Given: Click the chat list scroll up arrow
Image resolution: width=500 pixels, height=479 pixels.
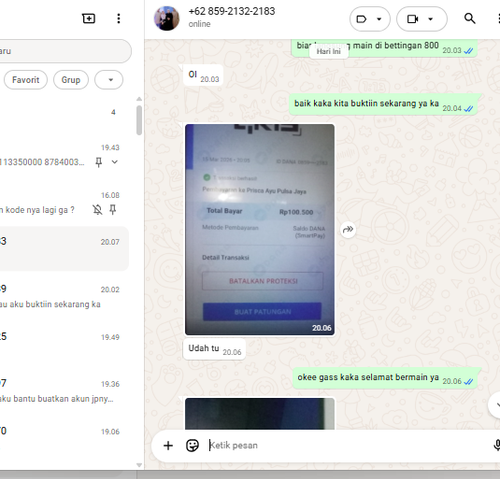Looking at the screenshot, I should point(139,99).
